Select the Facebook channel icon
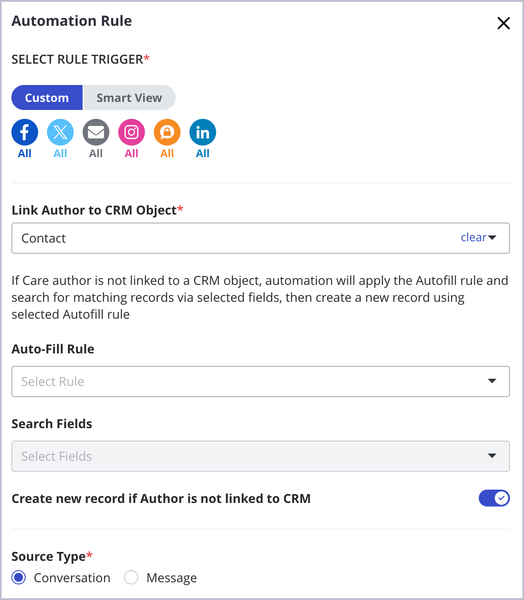 point(25,132)
